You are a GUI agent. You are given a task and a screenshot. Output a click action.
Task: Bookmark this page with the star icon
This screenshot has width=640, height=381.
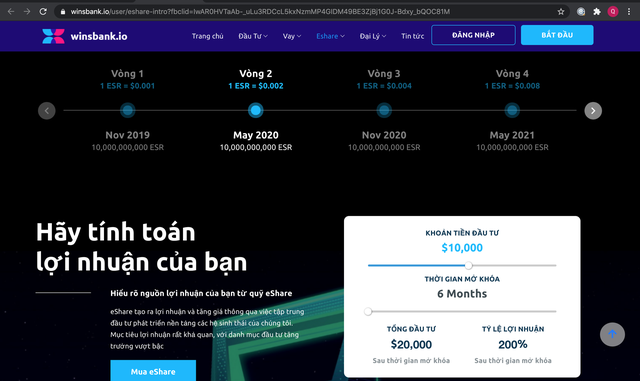(x=561, y=11)
